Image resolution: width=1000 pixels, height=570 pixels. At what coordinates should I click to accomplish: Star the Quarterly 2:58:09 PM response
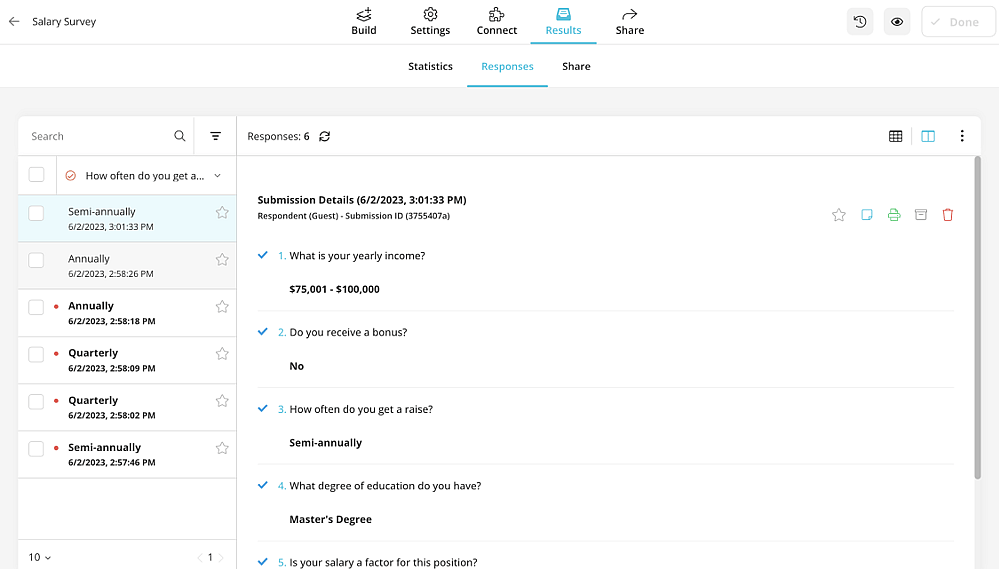(x=222, y=354)
